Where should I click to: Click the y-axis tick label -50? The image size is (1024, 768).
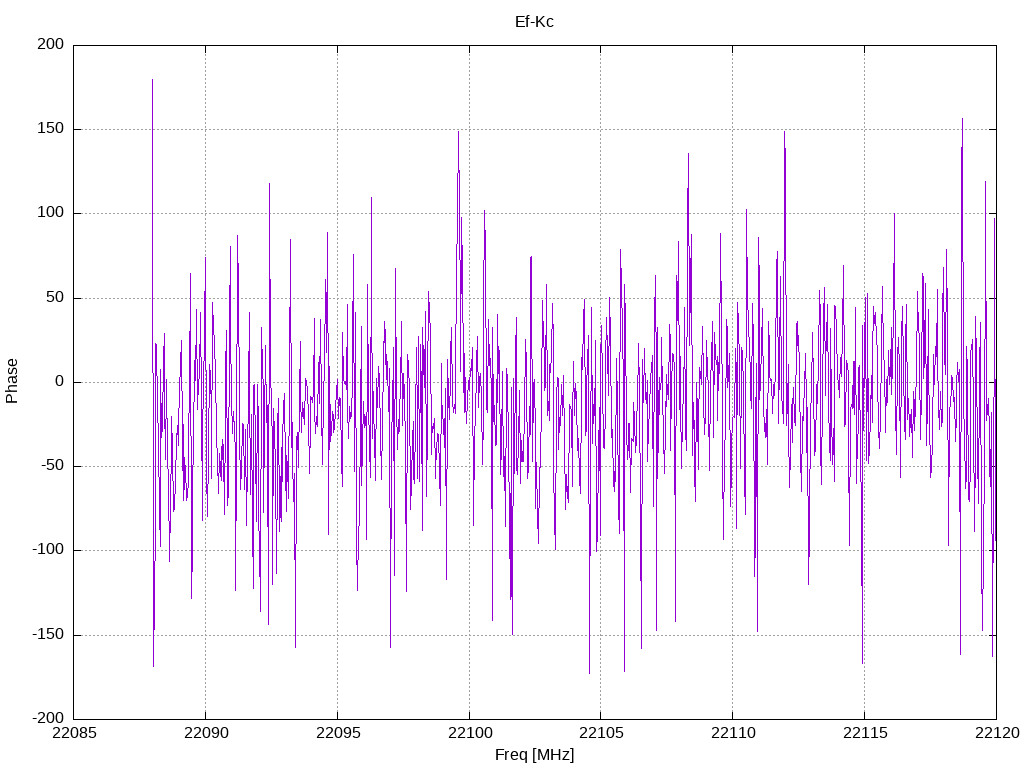point(53,466)
